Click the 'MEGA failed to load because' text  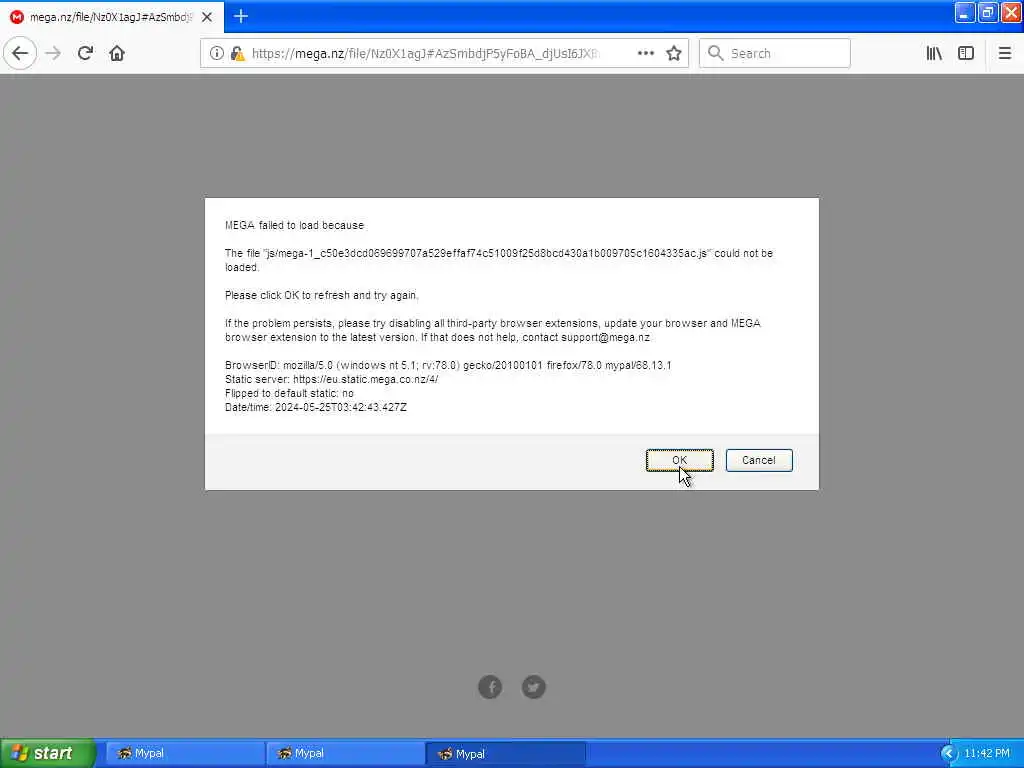[295, 225]
